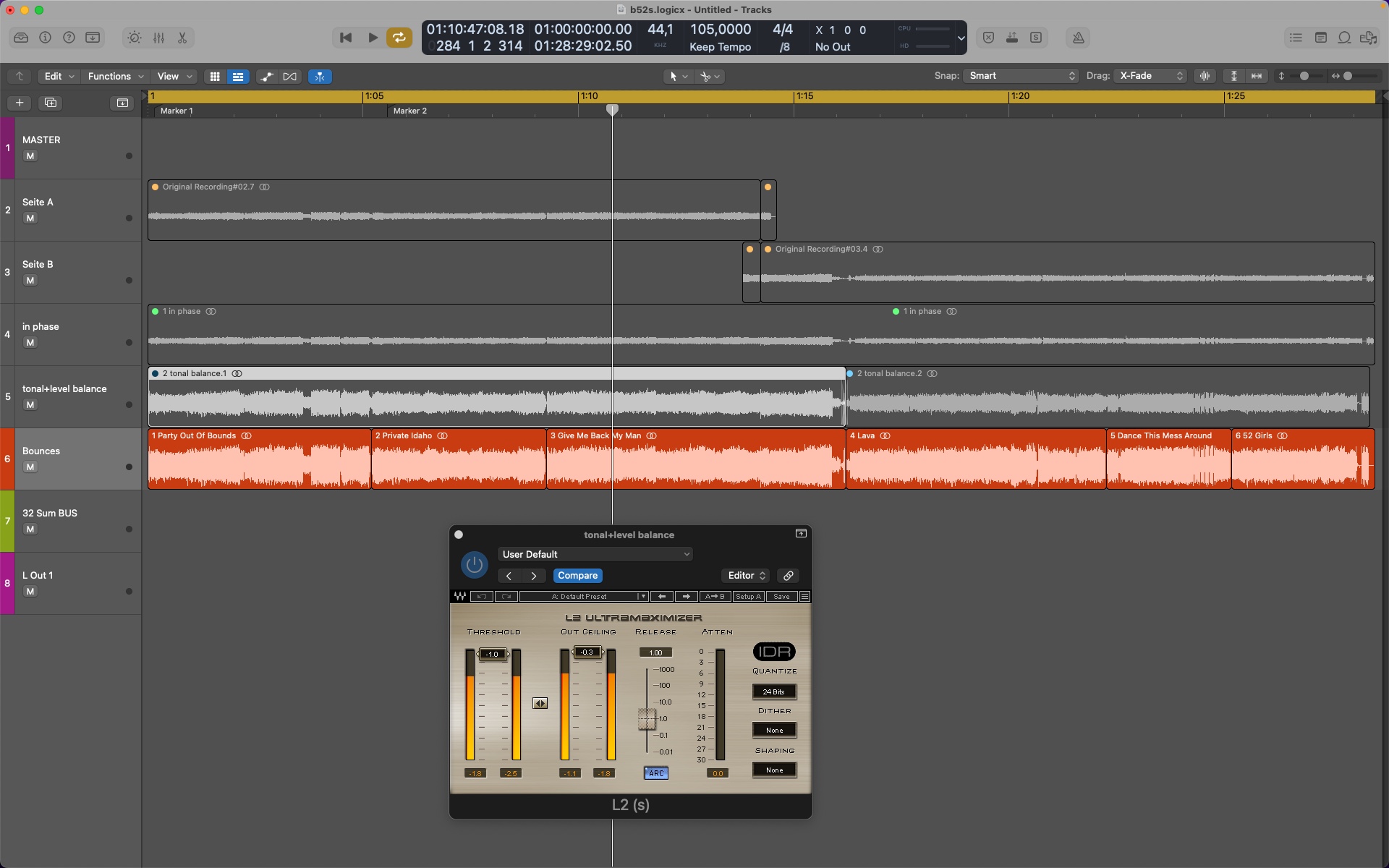1389x868 pixels.
Task: Add a new track with plus button
Action: pos(20,103)
